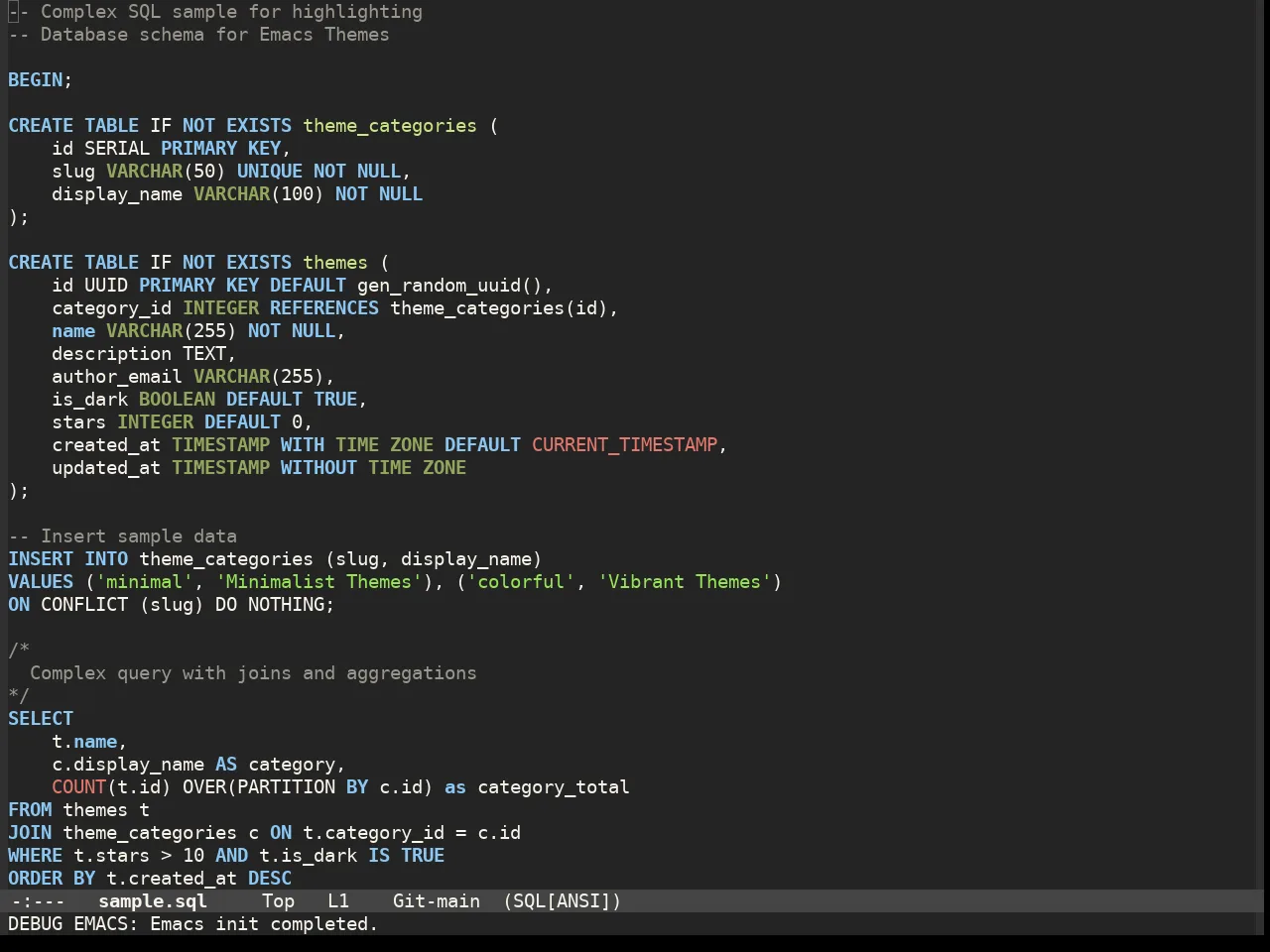Viewport: 1270px width, 952px height.
Task: Click the 'DEBUG EMACS: Emacs init completed.' message
Action: tap(193, 924)
